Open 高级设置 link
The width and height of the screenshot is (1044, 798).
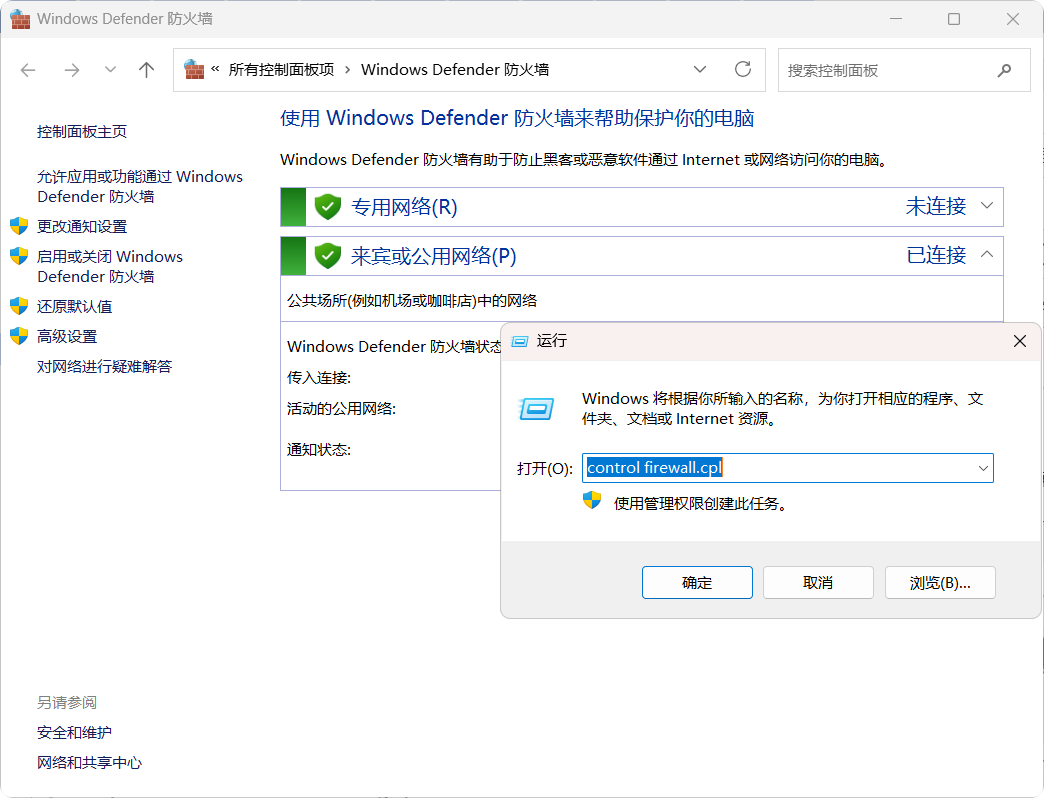[x=67, y=337]
